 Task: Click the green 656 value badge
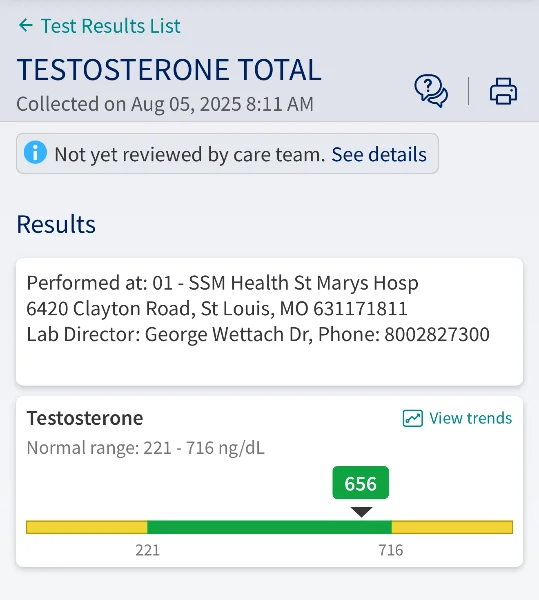tap(361, 483)
